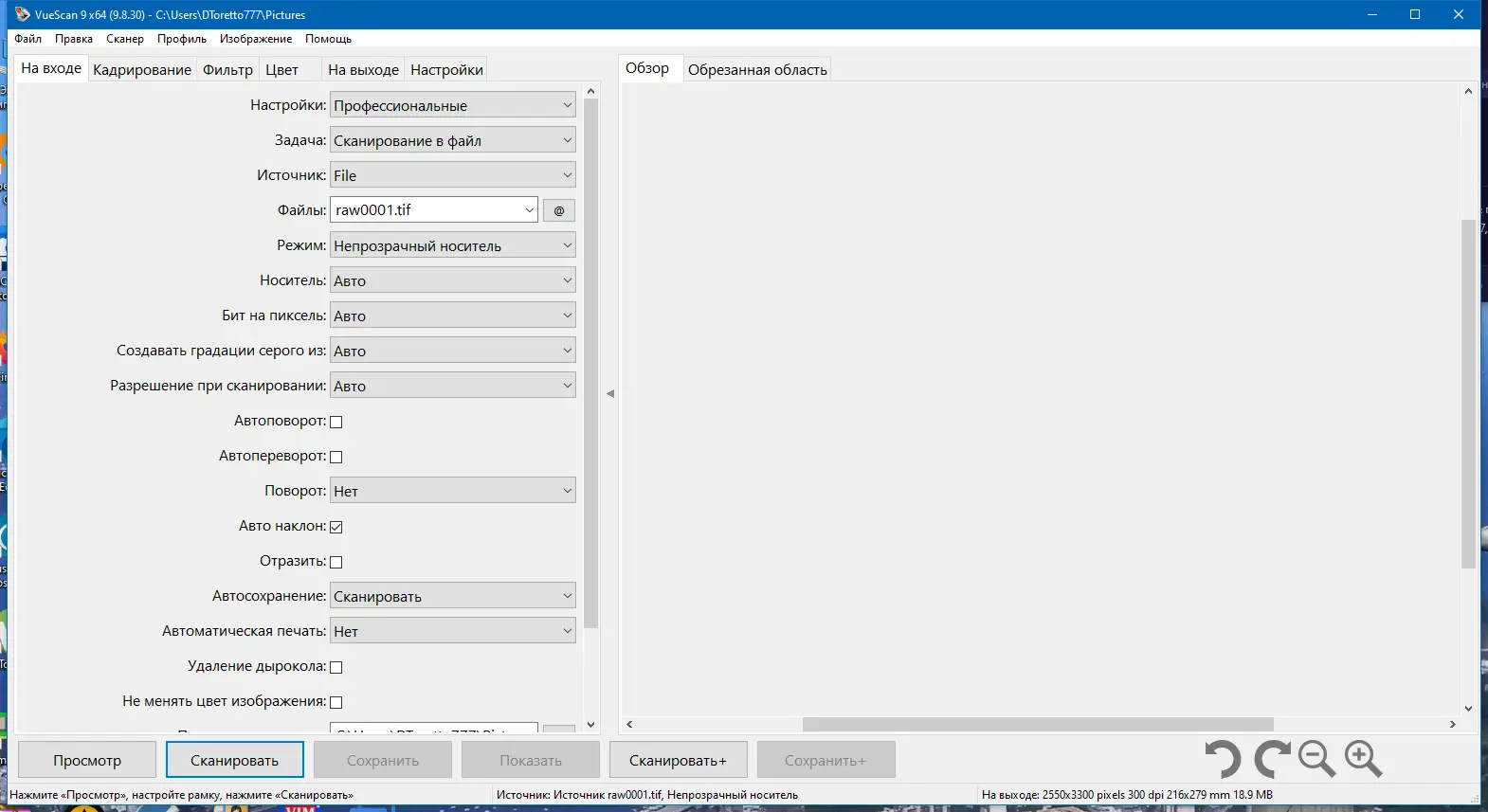Click preview scroll right arrow
The height and width of the screenshot is (812, 1488).
click(1453, 724)
